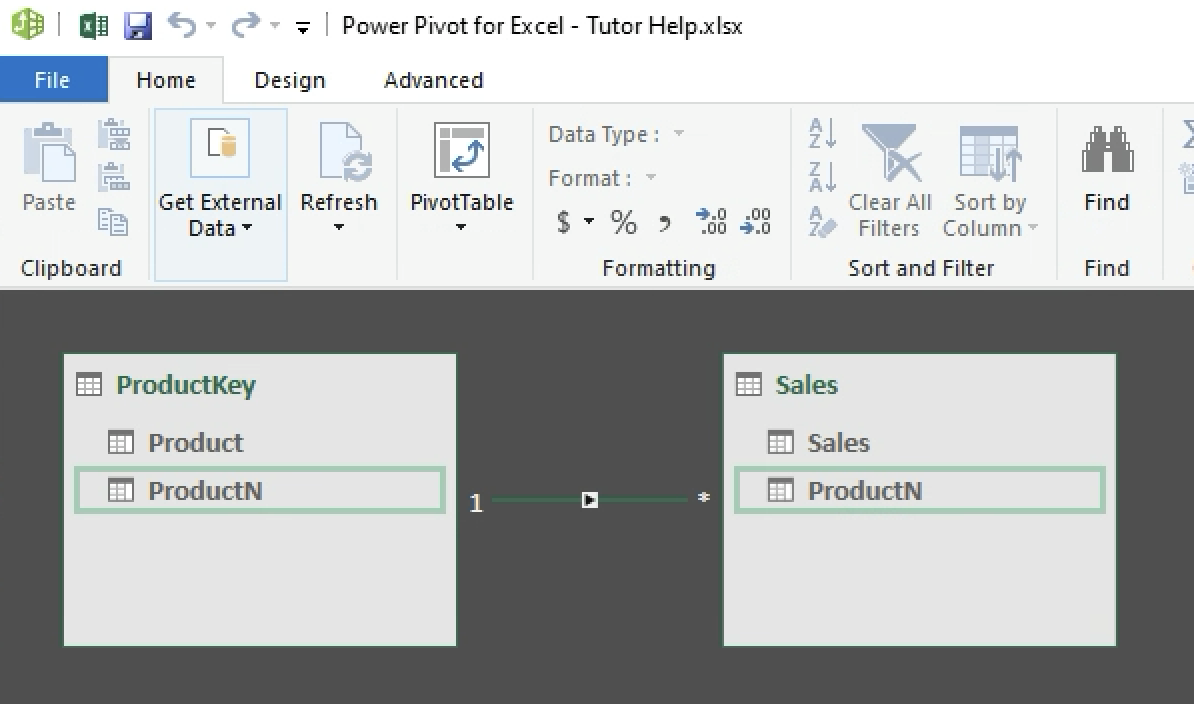Open the undo history dropdown arrow
This screenshot has width=1194, height=704.
tap(211, 26)
